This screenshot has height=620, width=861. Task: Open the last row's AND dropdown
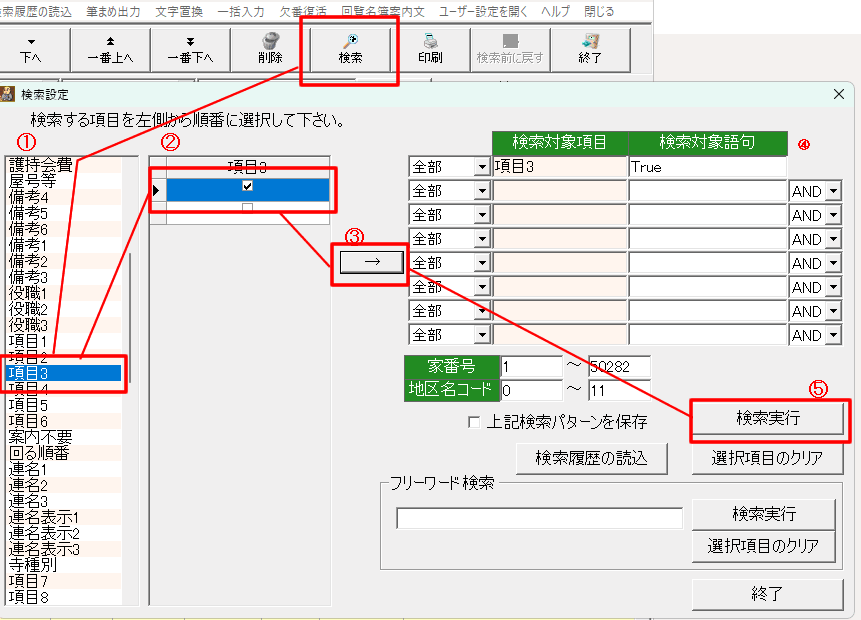[832, 336]
